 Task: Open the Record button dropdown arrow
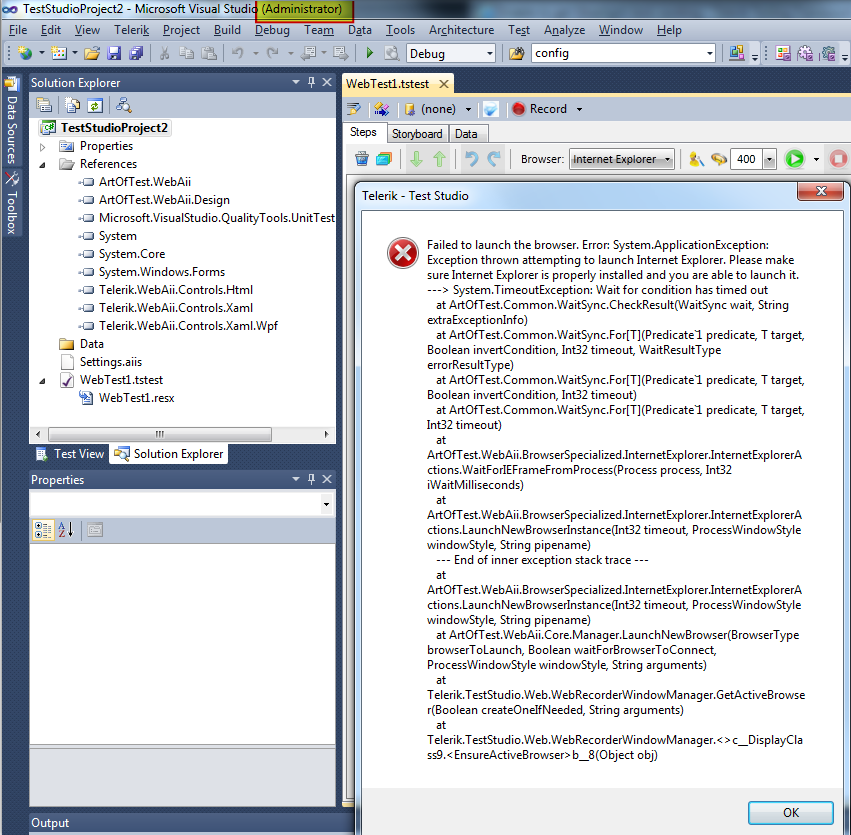(x=580, y=109)
